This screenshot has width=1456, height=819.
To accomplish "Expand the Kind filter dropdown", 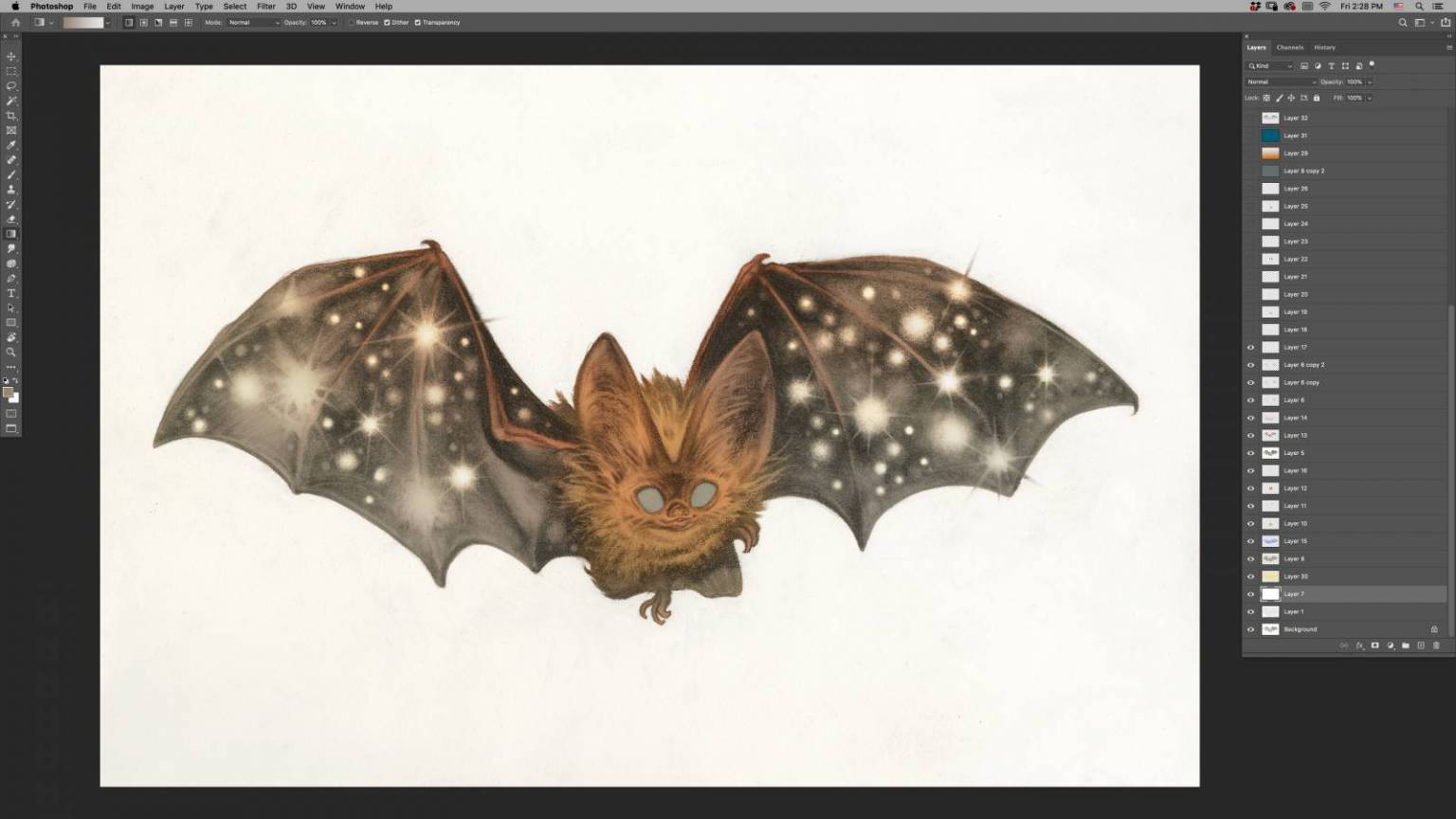I will [x=1270, y=66].
